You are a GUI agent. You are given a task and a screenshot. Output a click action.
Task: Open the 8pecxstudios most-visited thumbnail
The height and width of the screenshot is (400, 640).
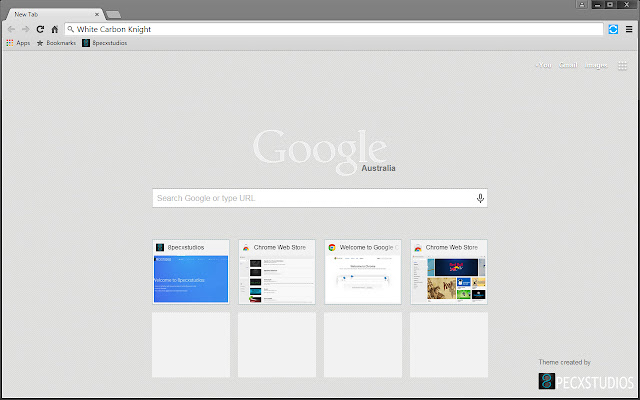(x=191, y=272)
